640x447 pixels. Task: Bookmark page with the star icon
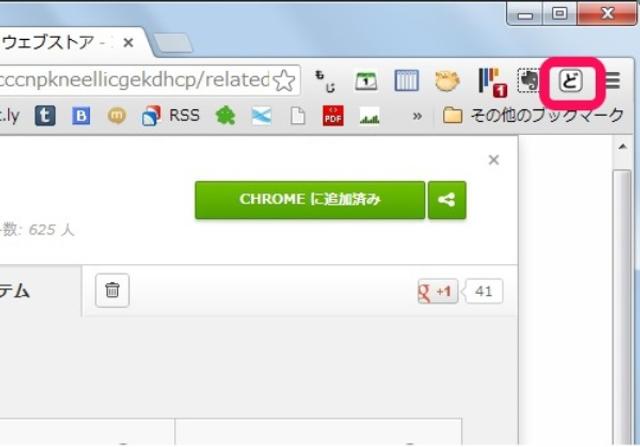pos(284,80)
